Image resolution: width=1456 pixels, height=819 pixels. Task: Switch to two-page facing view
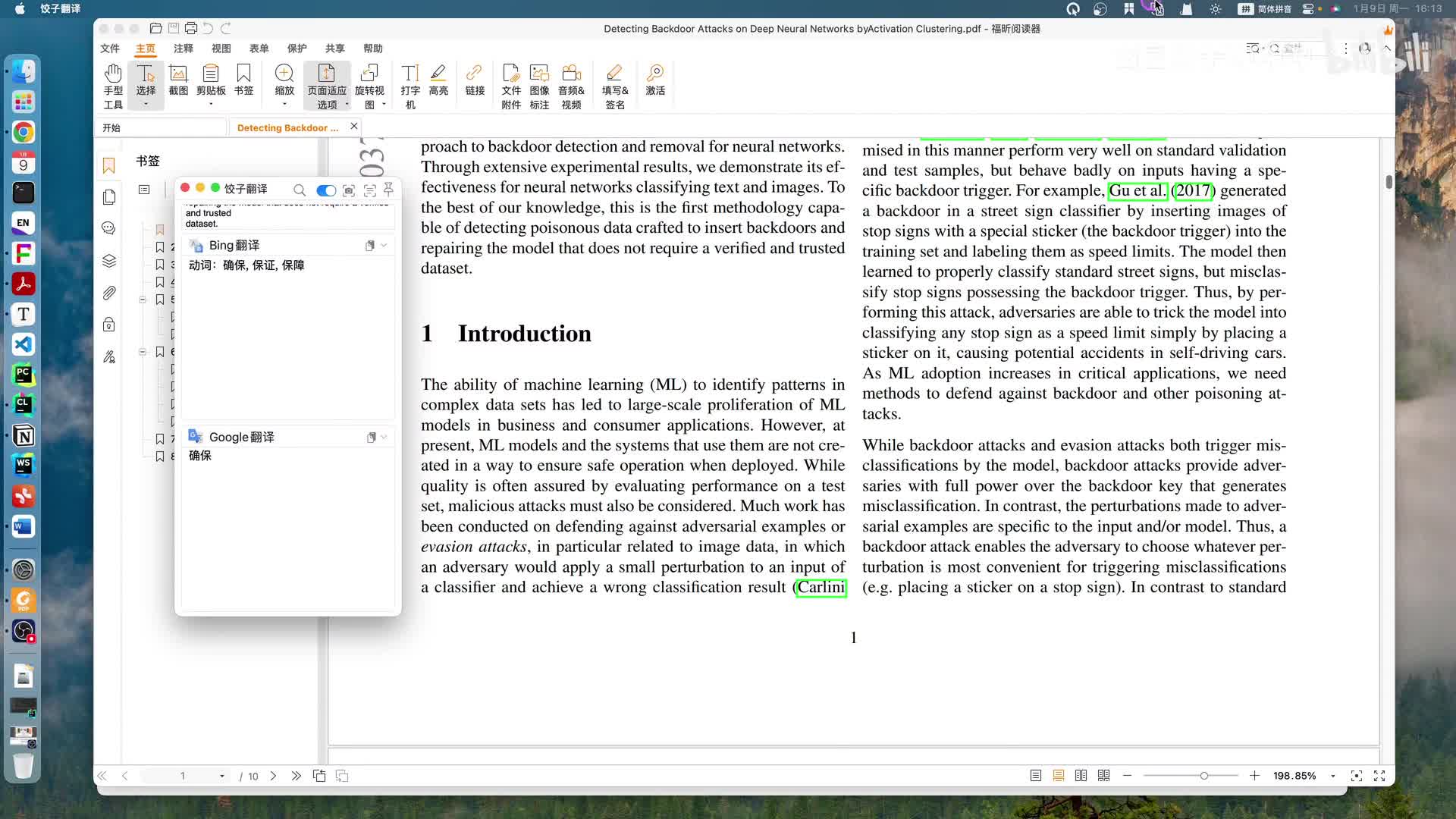click(1081, 776)
